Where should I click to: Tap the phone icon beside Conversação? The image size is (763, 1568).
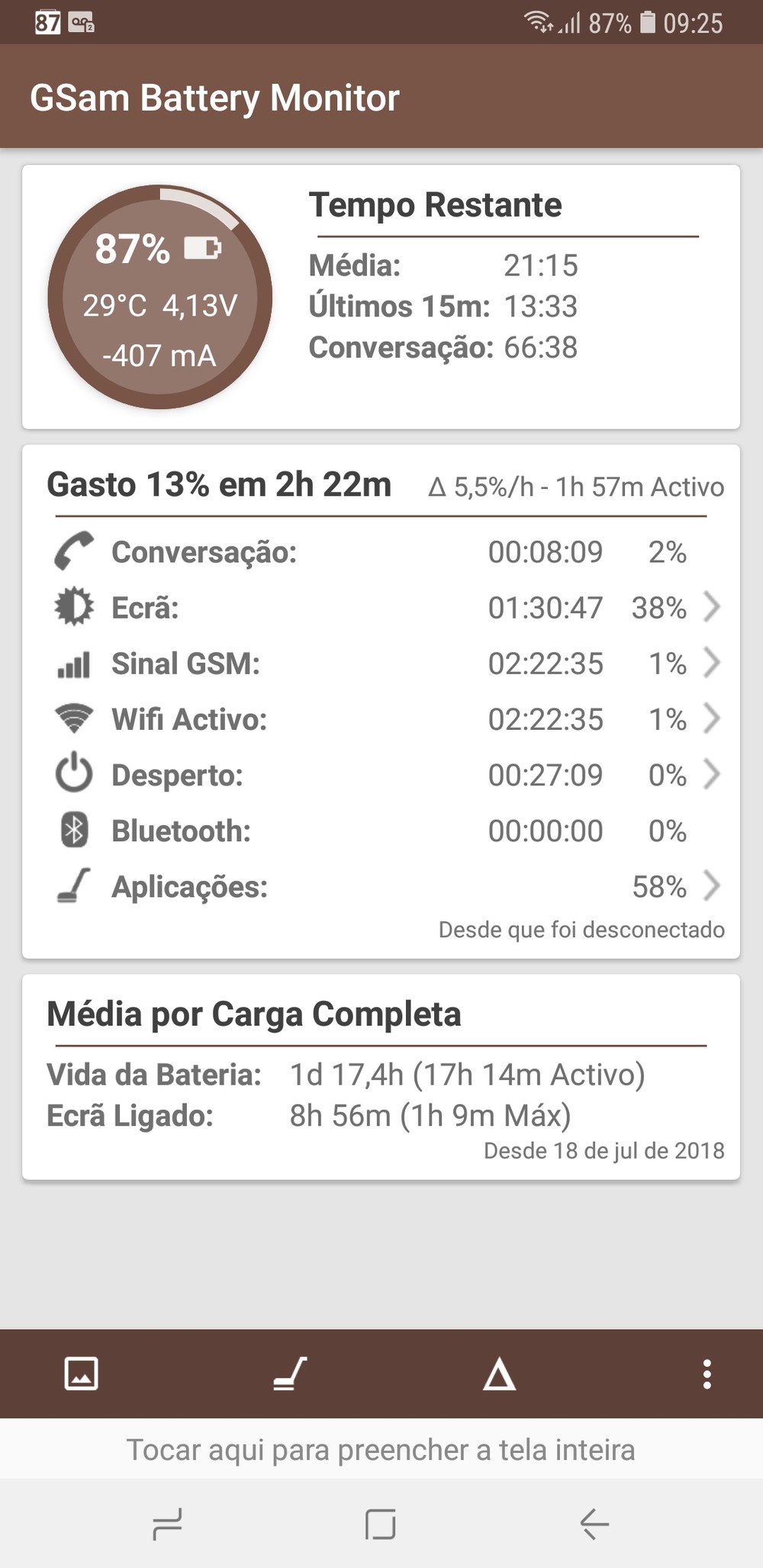click(x=74, y=551)
